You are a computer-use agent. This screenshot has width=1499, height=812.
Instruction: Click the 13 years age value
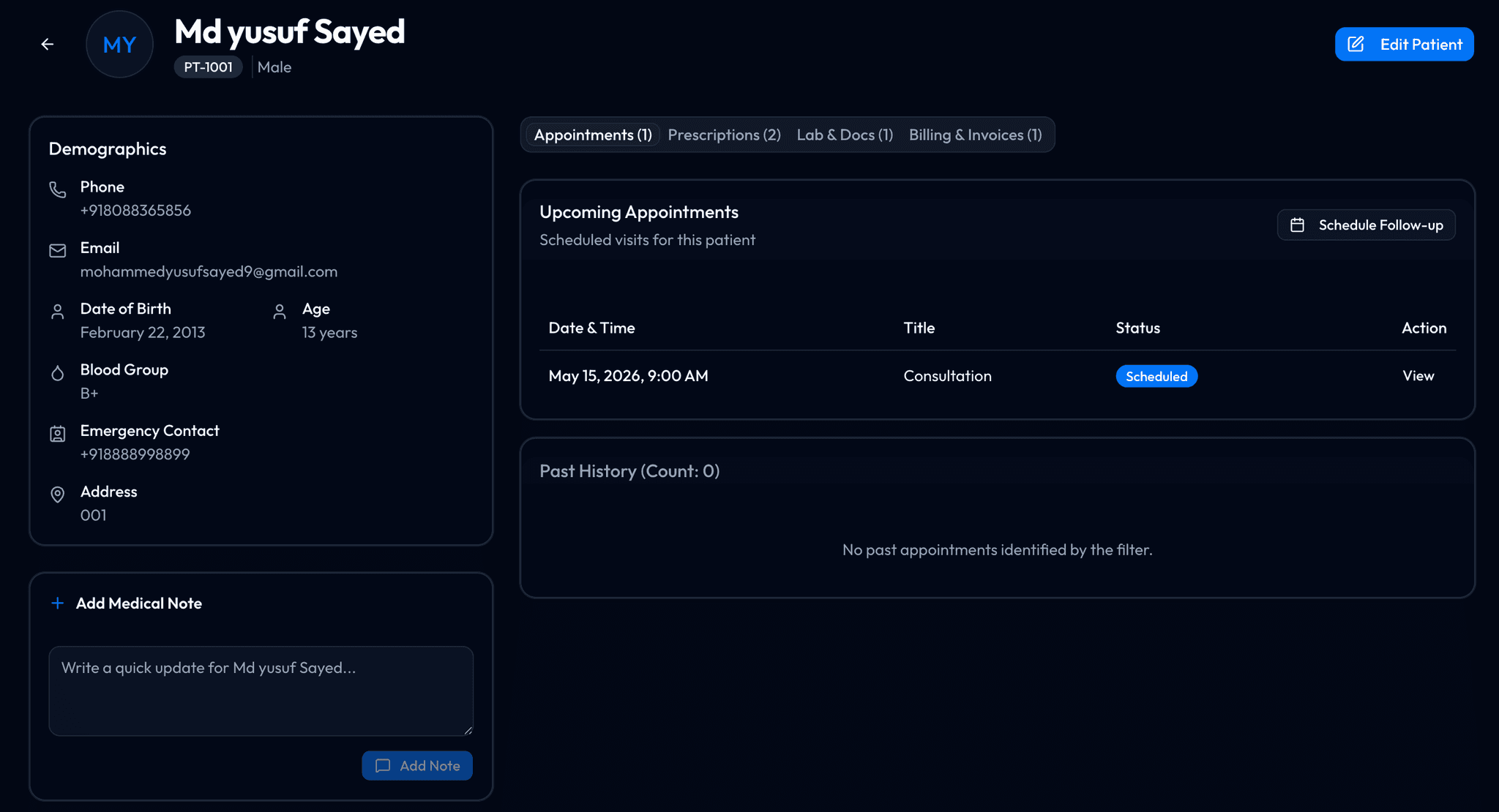click(329, 333)
